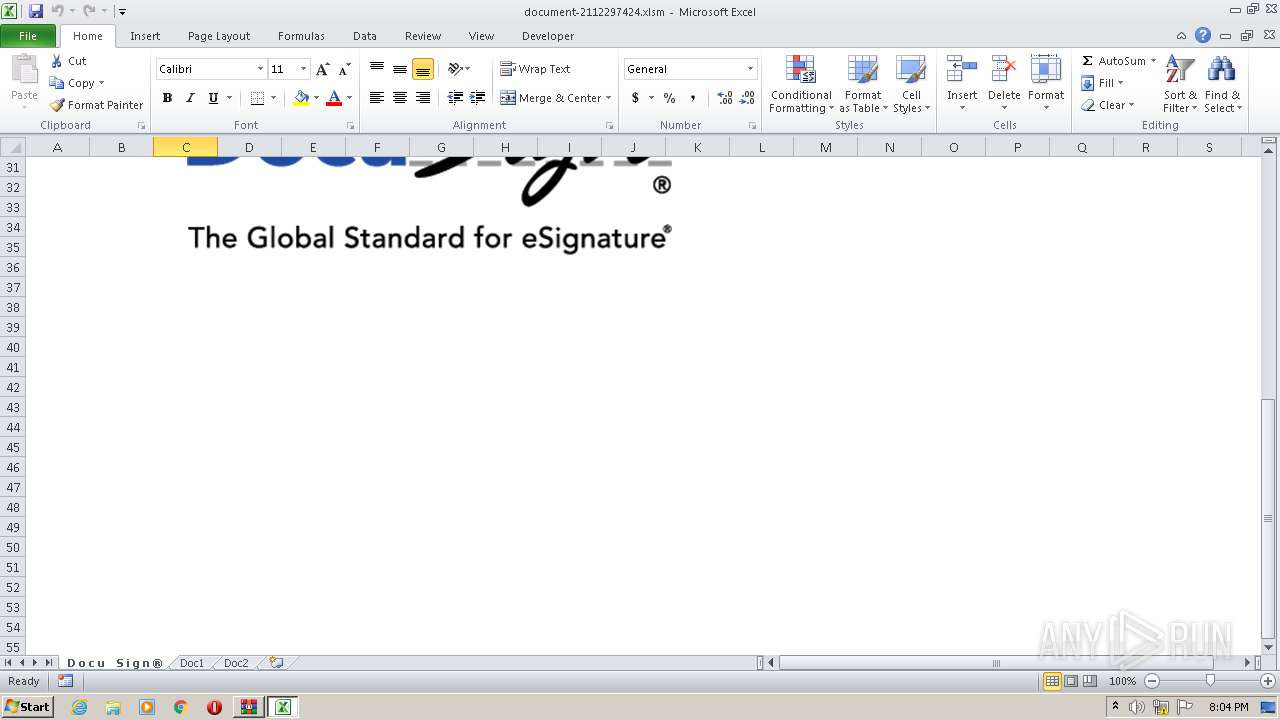Pick the Fill Color yellow swatch
1280x720 pixels.
pos(301,98)
